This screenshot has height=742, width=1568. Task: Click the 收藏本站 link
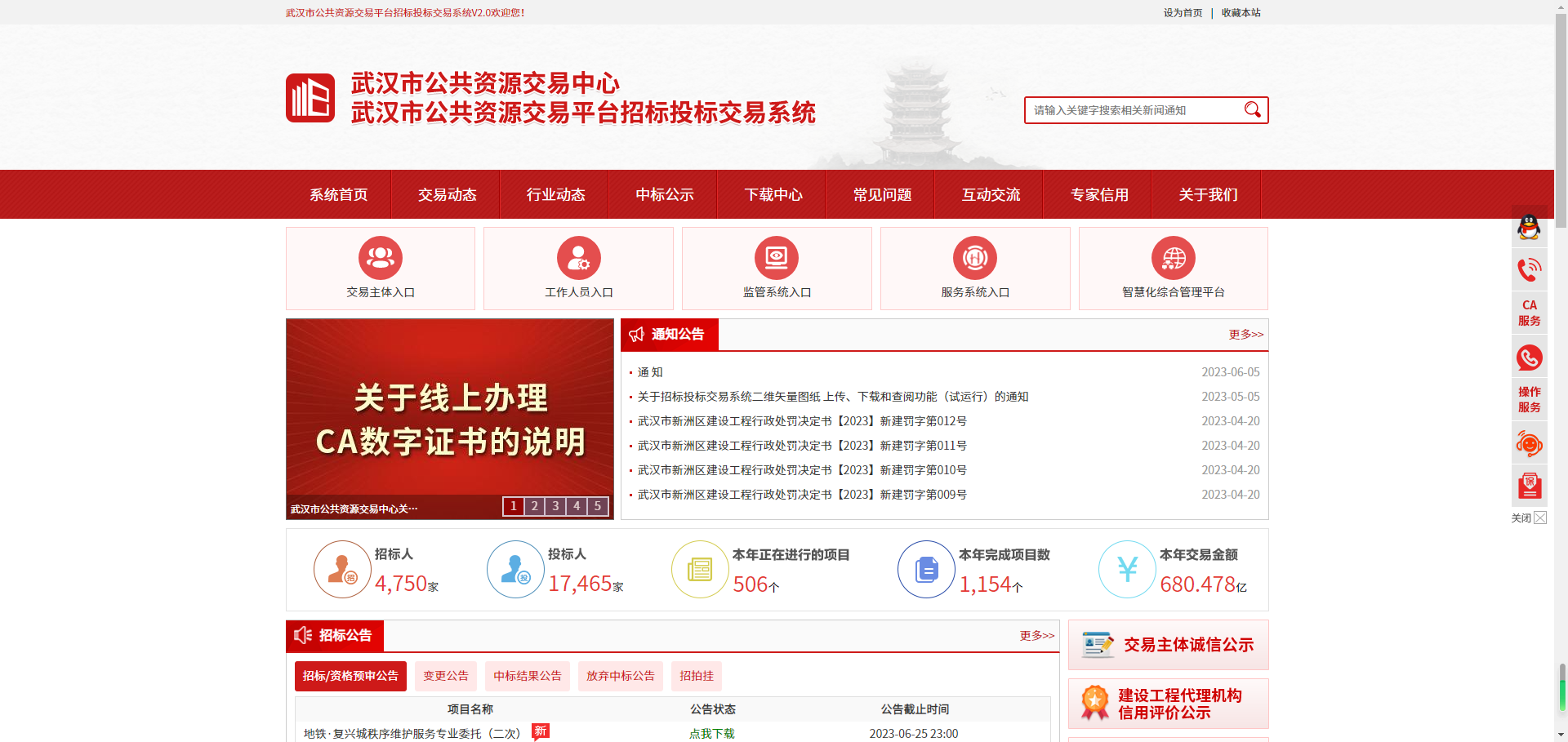point(1241,12)
